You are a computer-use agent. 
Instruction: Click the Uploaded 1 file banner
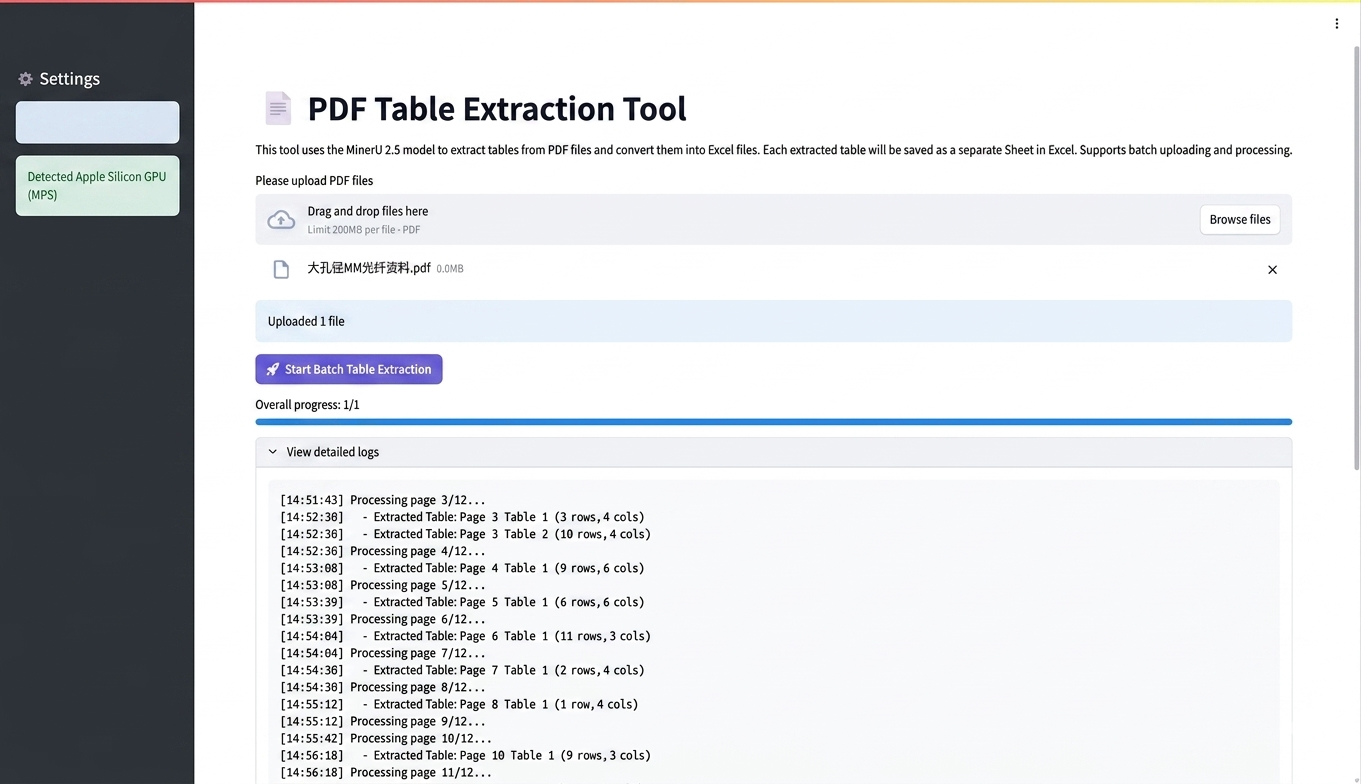coord(772,321)
